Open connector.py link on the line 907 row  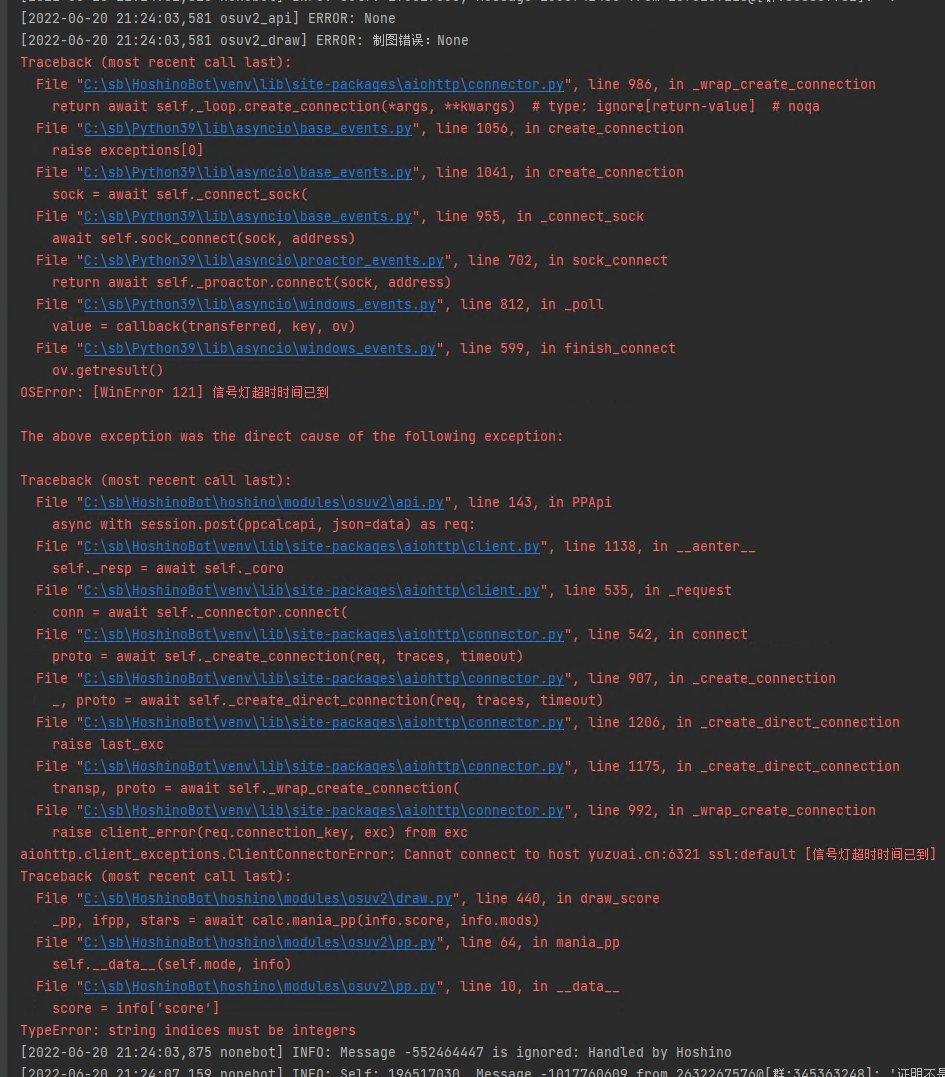click(323, 678)
